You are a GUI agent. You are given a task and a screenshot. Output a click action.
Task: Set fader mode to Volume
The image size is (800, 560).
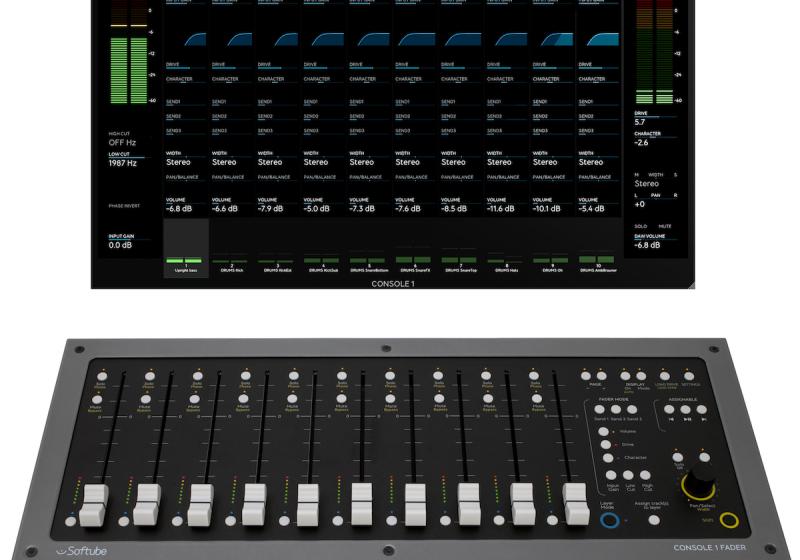coord(604,431)
